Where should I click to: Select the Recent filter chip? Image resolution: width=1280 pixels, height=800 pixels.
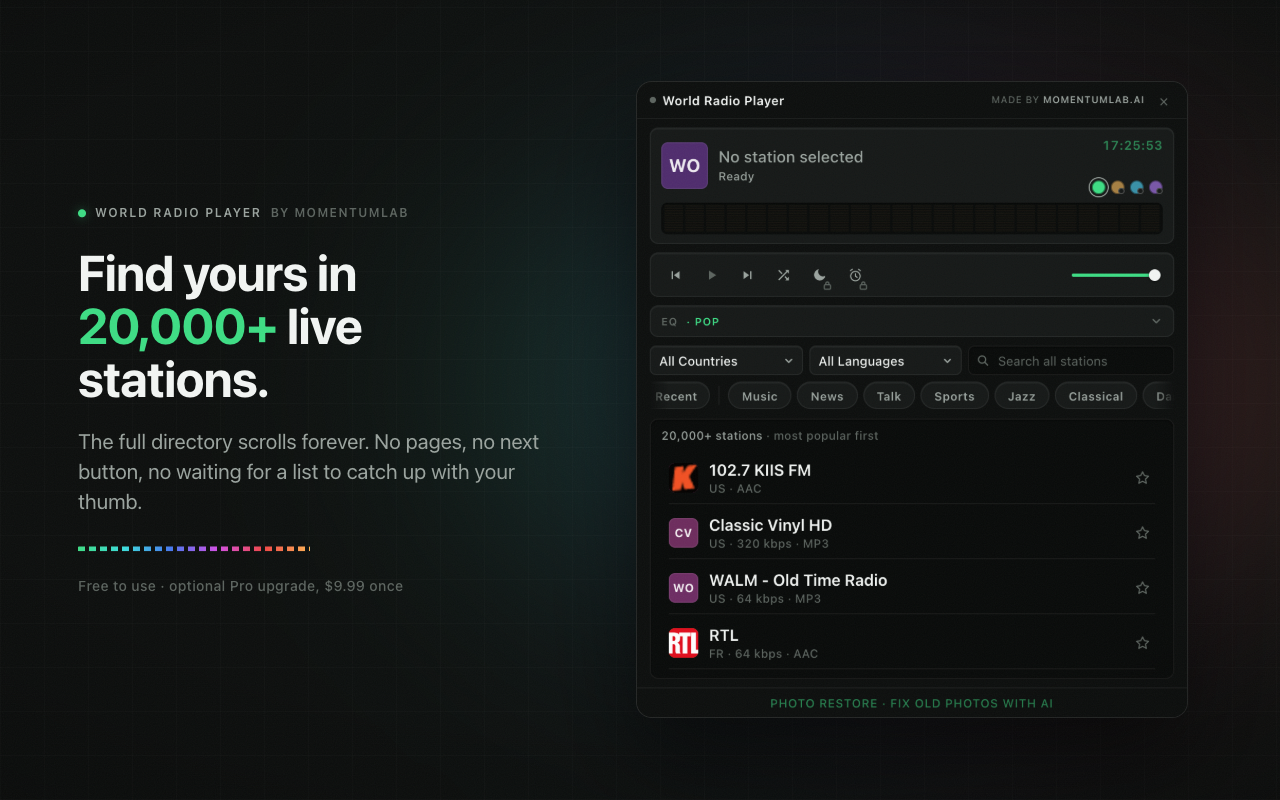680,396
